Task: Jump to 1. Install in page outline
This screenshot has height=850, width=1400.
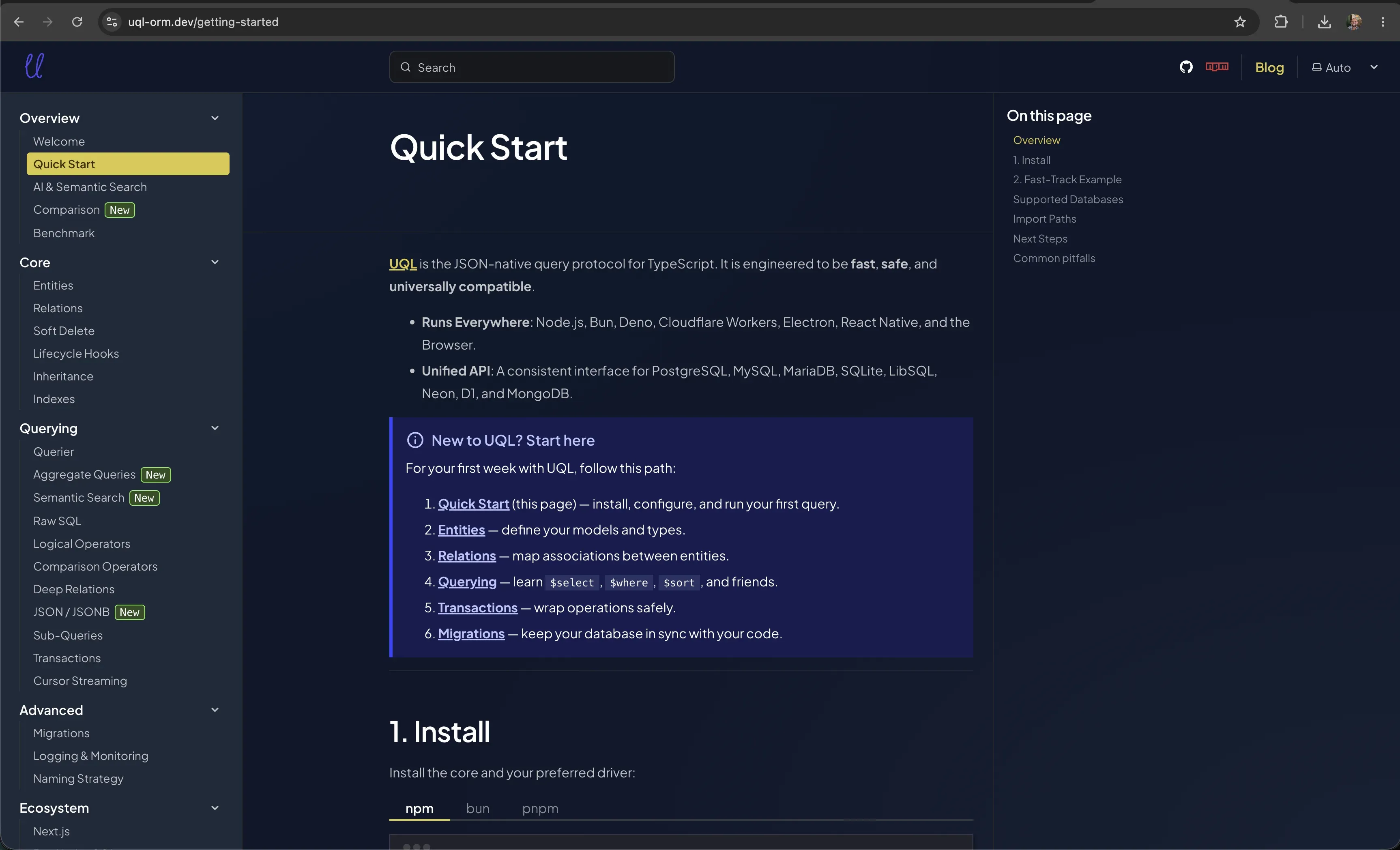Action: [x=1032, y=160]
